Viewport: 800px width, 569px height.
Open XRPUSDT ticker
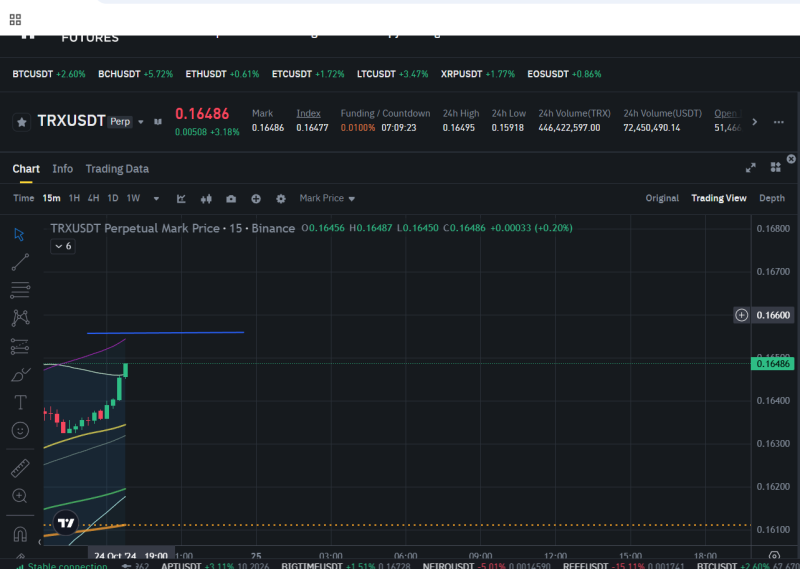[478, 74]
